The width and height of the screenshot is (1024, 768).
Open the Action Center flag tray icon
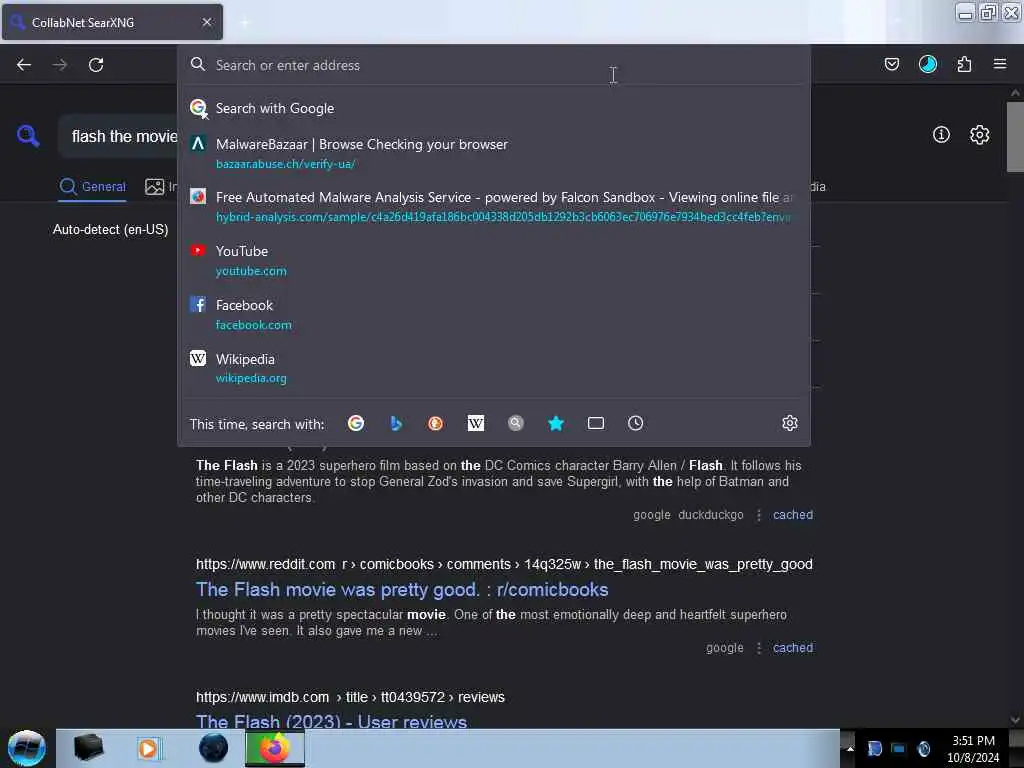point(874,748)
